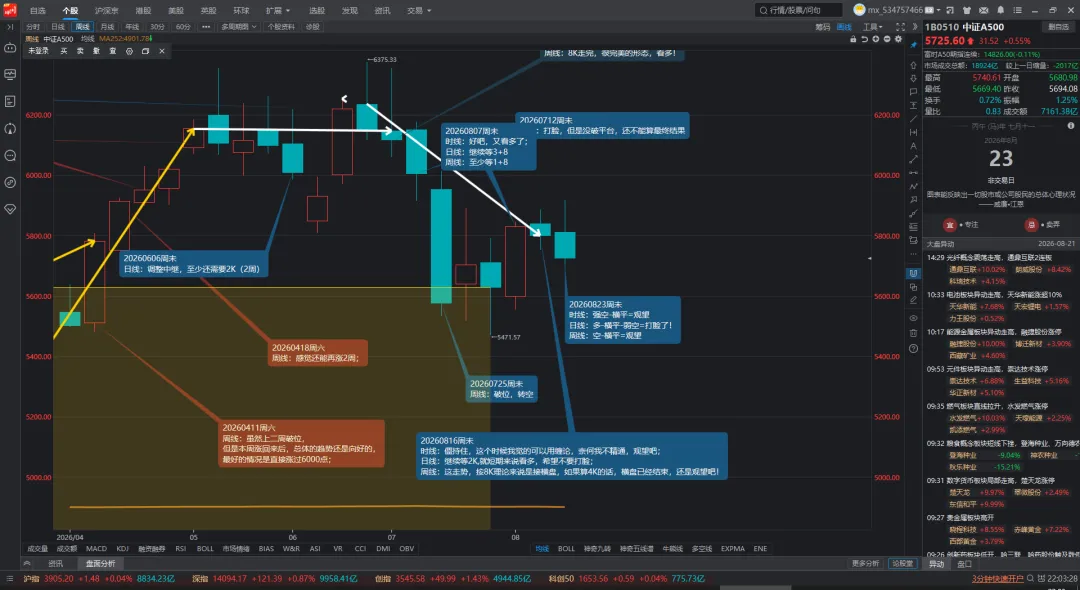Click the skin theme shirt icon
Image resolution: width=1080 pixels, height=590 pixels.
(966, 10)
